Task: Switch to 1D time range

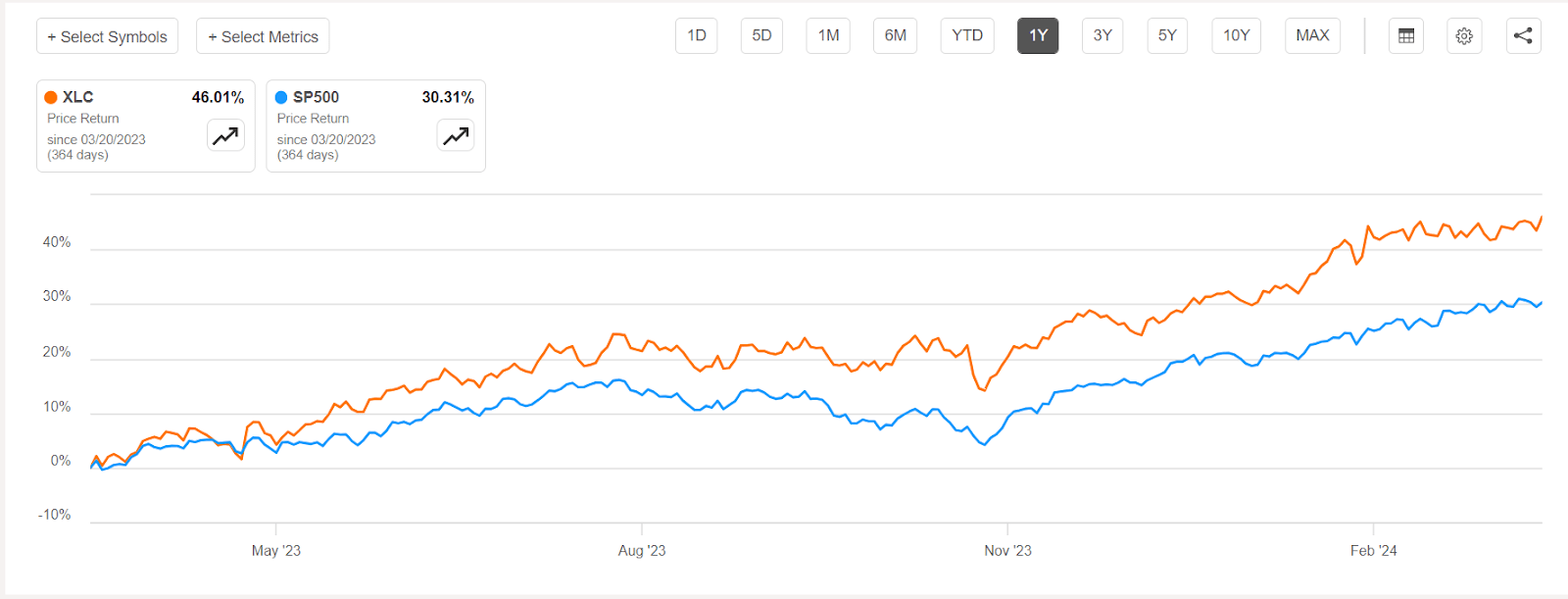Action: point(697,36)
